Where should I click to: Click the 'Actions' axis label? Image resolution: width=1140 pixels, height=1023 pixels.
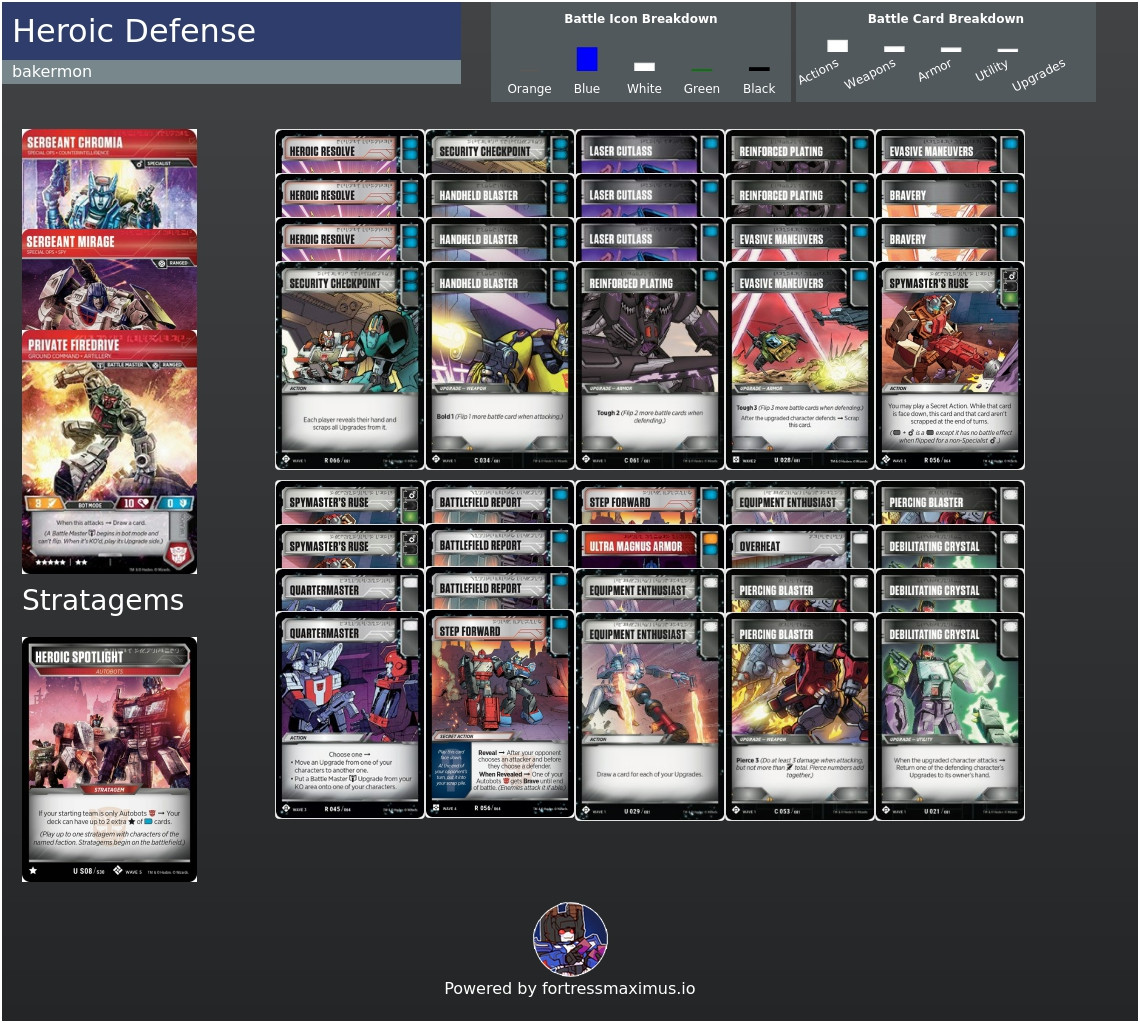click(819, 71)
